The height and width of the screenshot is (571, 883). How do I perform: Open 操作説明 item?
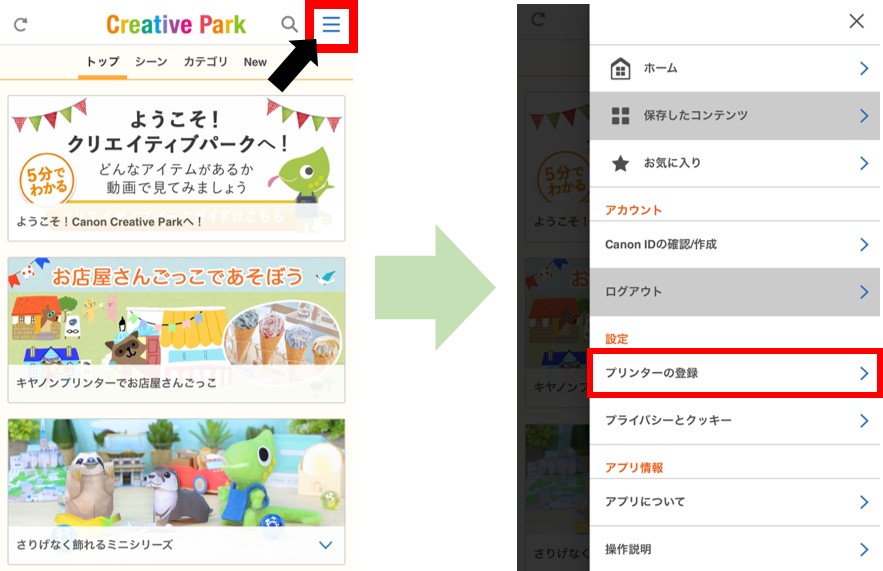click(734, 549)
